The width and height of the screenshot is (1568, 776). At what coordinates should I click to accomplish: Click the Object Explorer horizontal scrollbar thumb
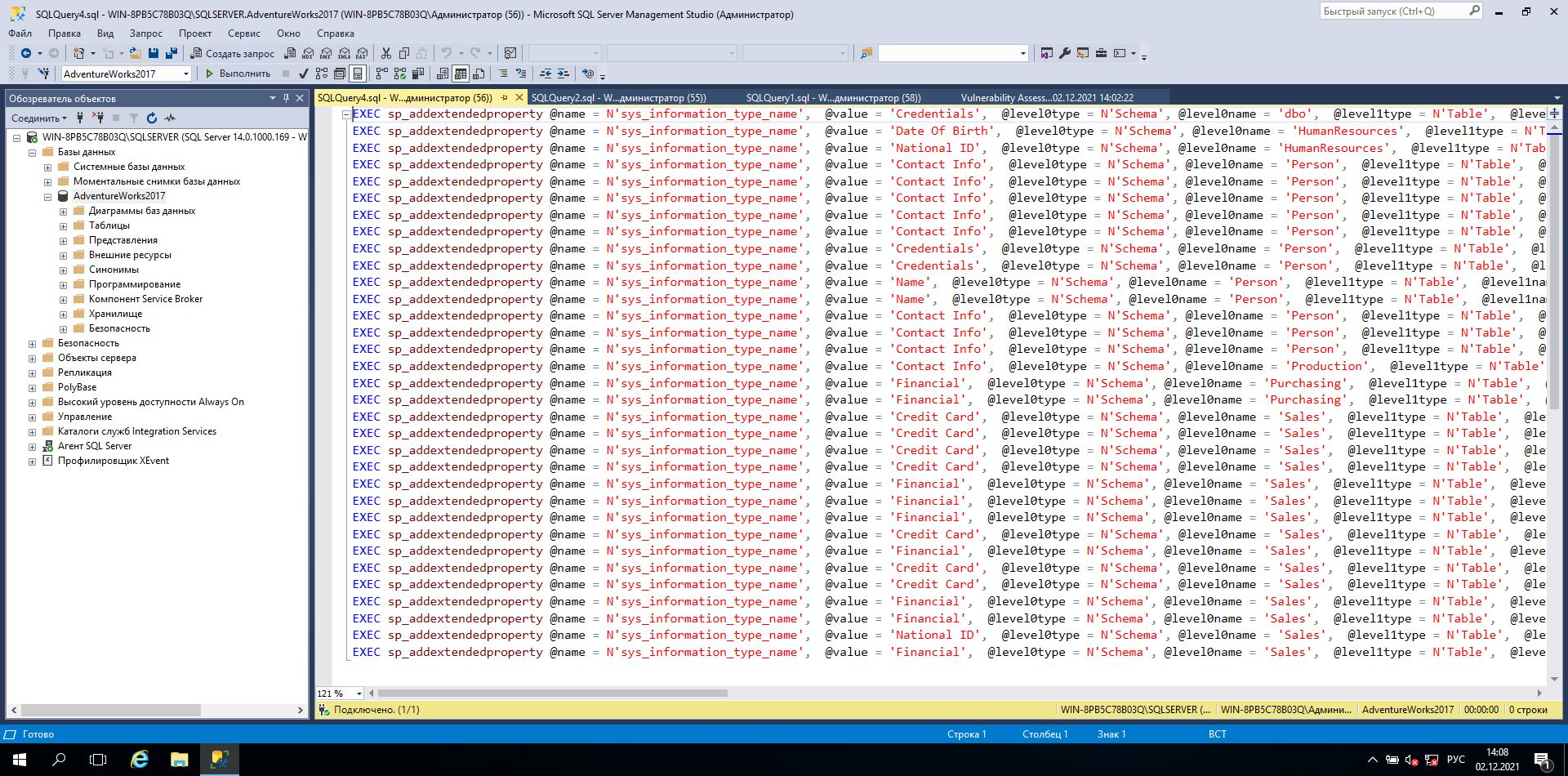click(x=110, y=710)
